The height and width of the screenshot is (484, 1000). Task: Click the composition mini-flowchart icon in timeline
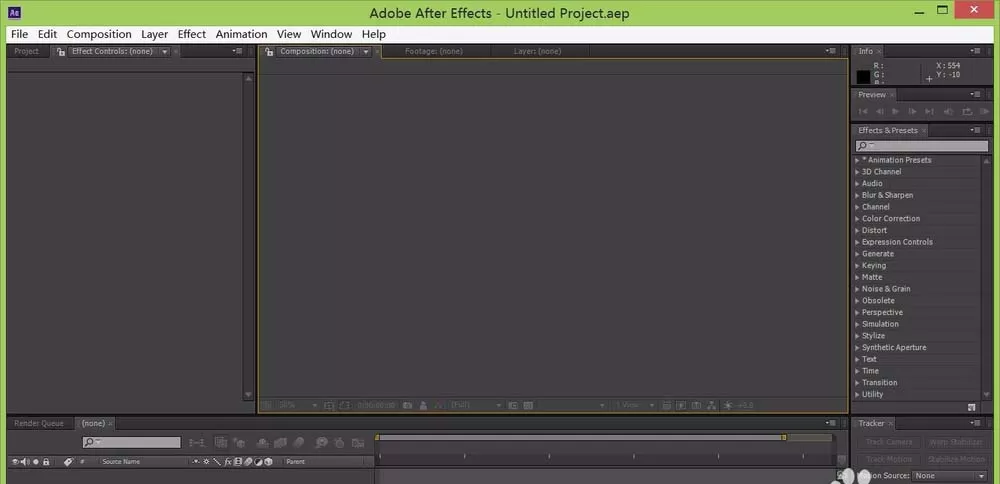(198, 443)
